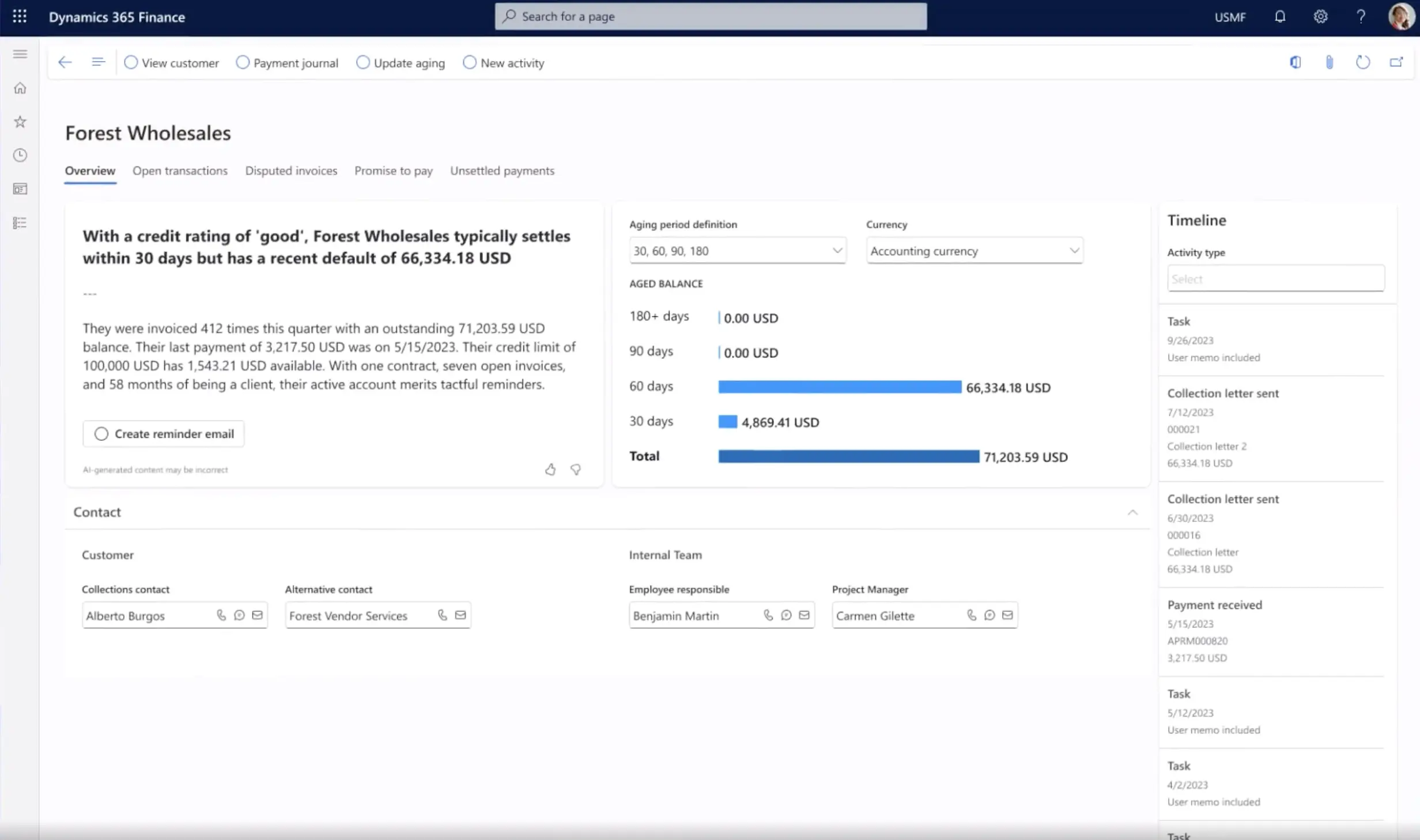Email Forest Vendor Services via envelope icon
Image resolution: width=1420 pixels, height=840 pixels.
pos(460,615)
